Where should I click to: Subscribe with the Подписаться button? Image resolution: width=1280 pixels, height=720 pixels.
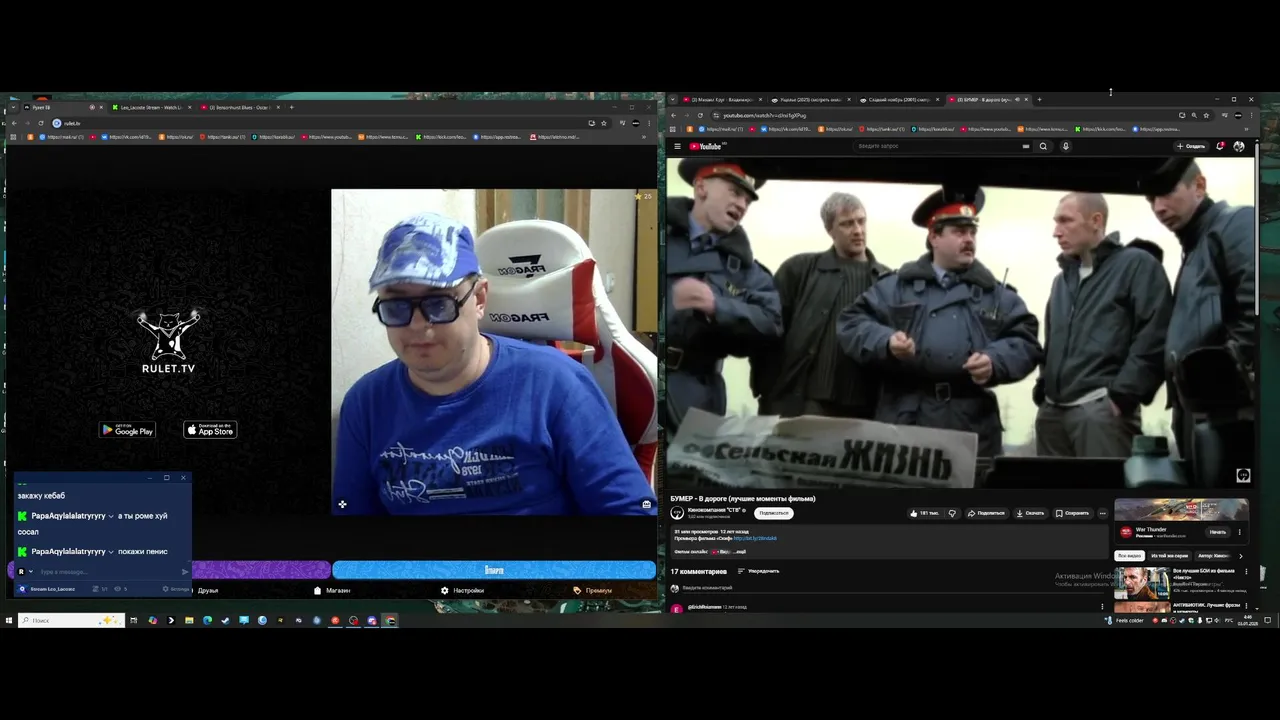pos(773,513)
